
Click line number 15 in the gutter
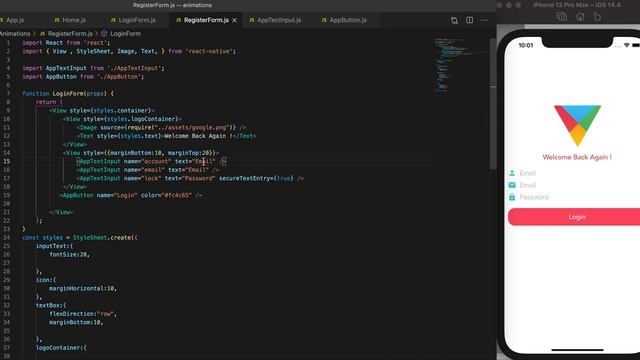[7, 161]
